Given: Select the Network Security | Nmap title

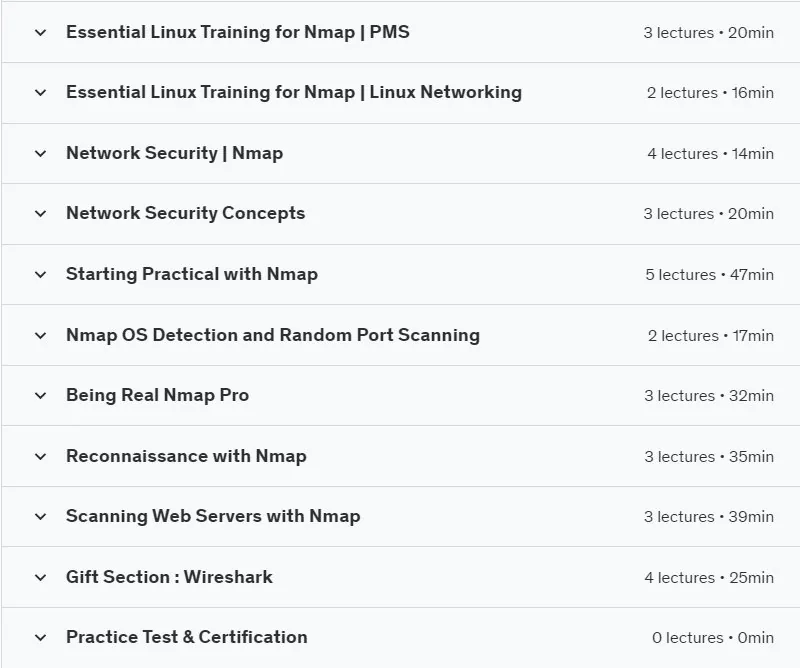Looking at the screenshot, I should 174,153.
